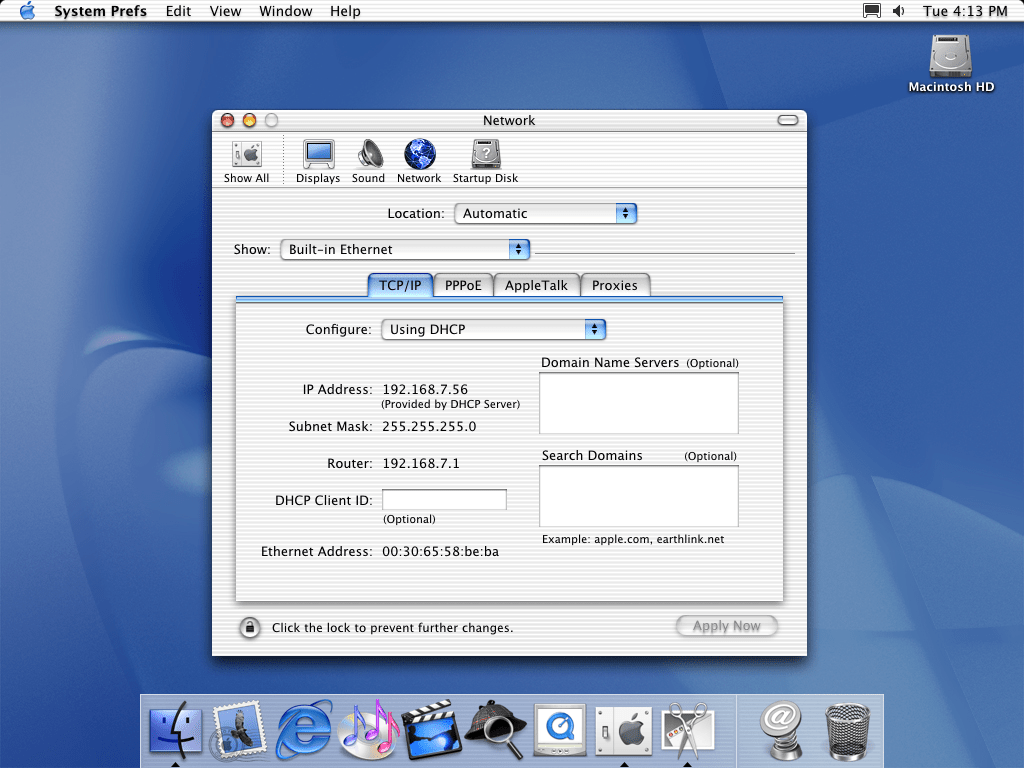Expand the Location dropdown
1024x768 pixels.
[x=545, y=213]
